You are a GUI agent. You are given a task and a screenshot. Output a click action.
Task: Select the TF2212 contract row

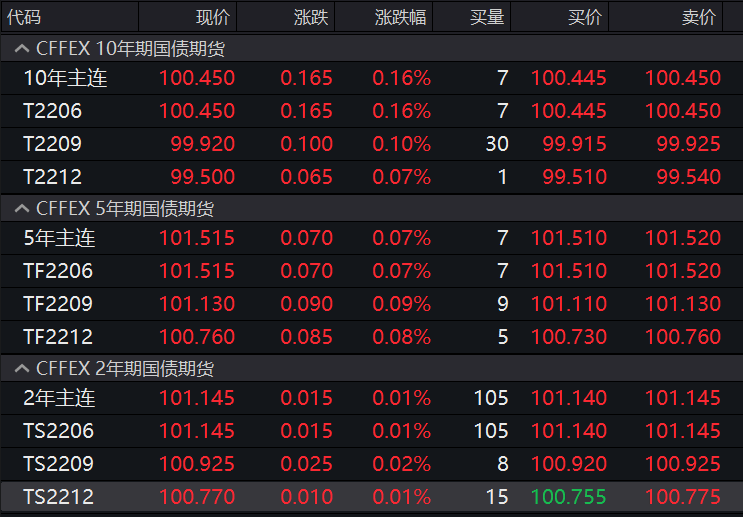57,337
